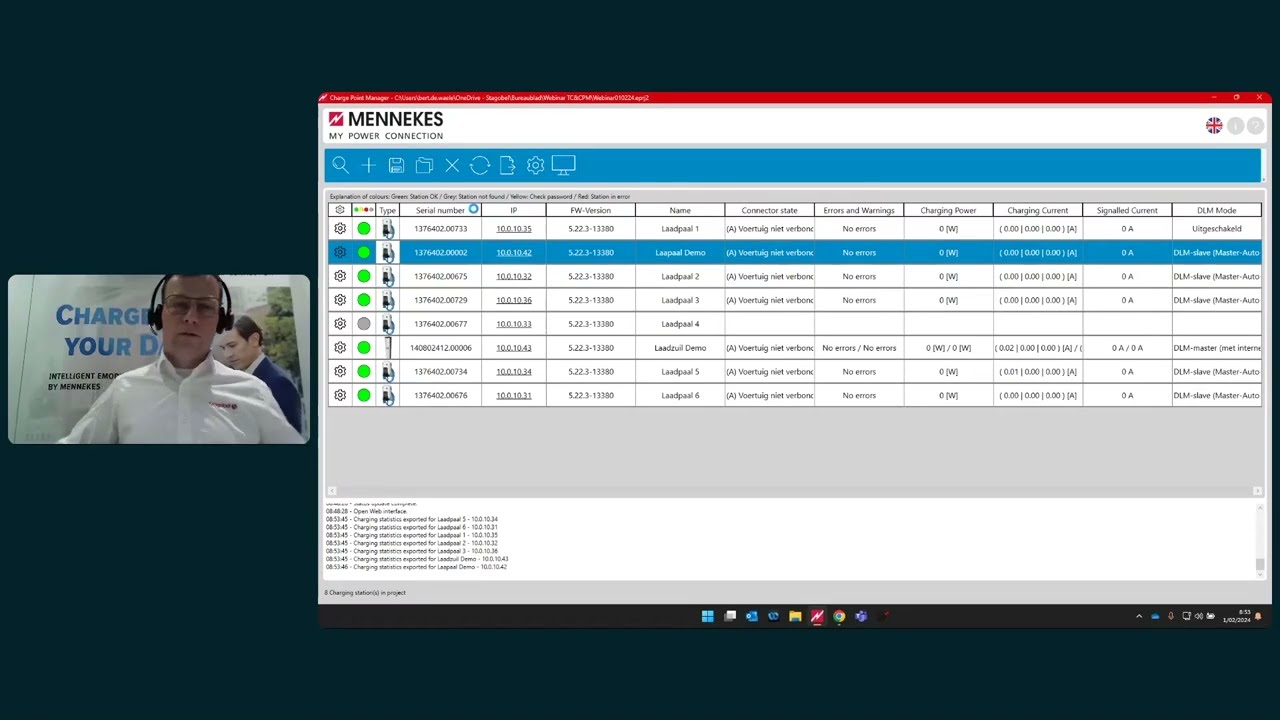Click 'No errors / No errors' cell
Screen dimensions: 1280x720
tap(859, 348)
